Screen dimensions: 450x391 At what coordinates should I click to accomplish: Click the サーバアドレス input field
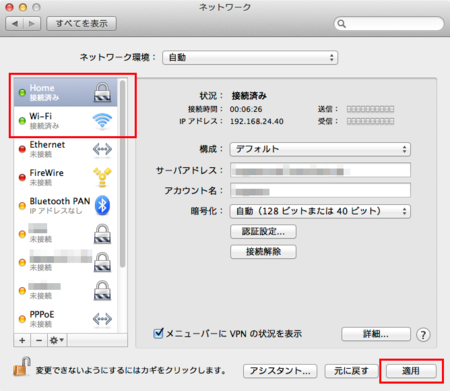(x=320, y=170)
